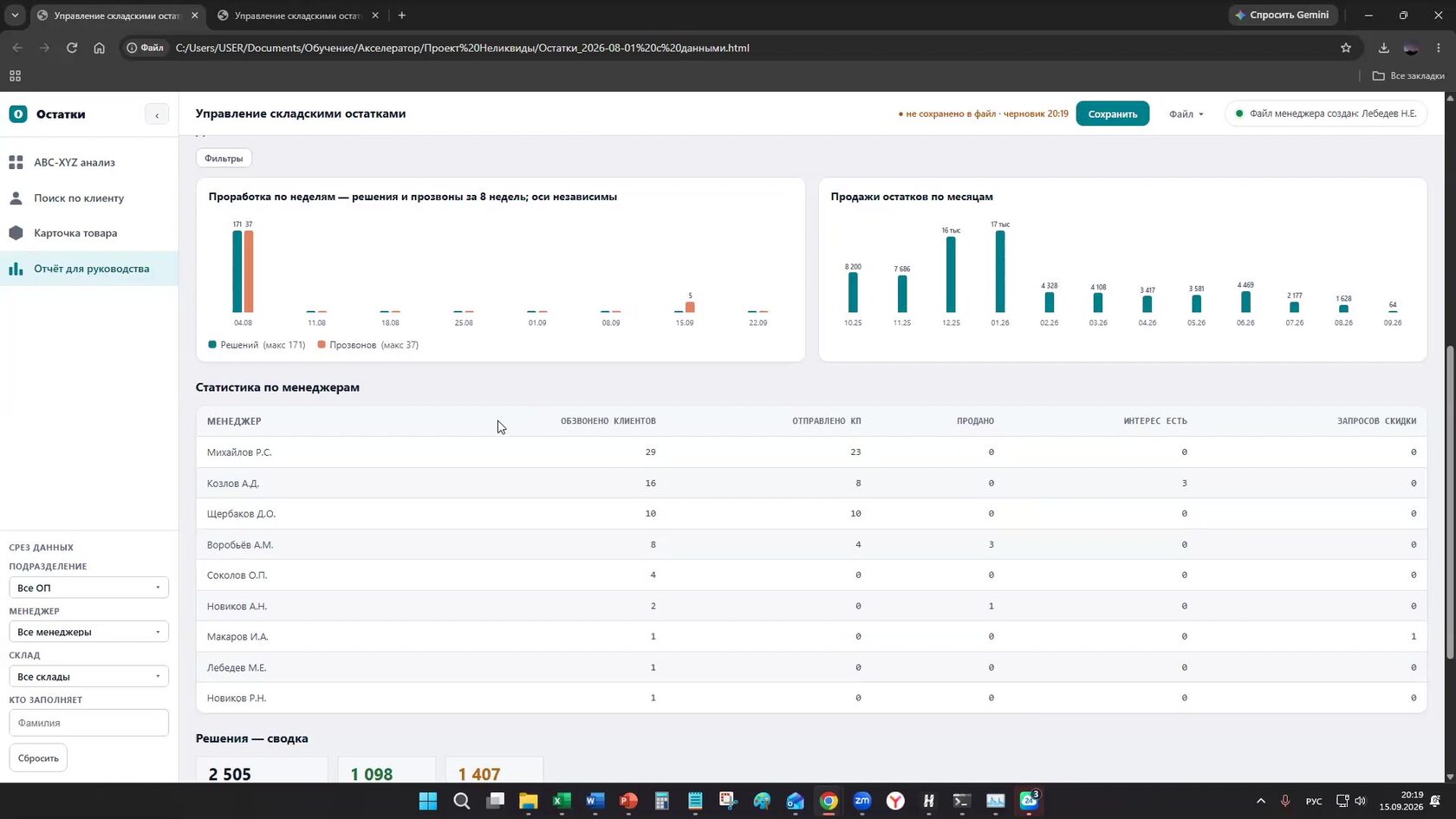The height and width of the screenshot is (819, 1456).
Task: Open Zoom from the taskbar
Action: (862, 801)
